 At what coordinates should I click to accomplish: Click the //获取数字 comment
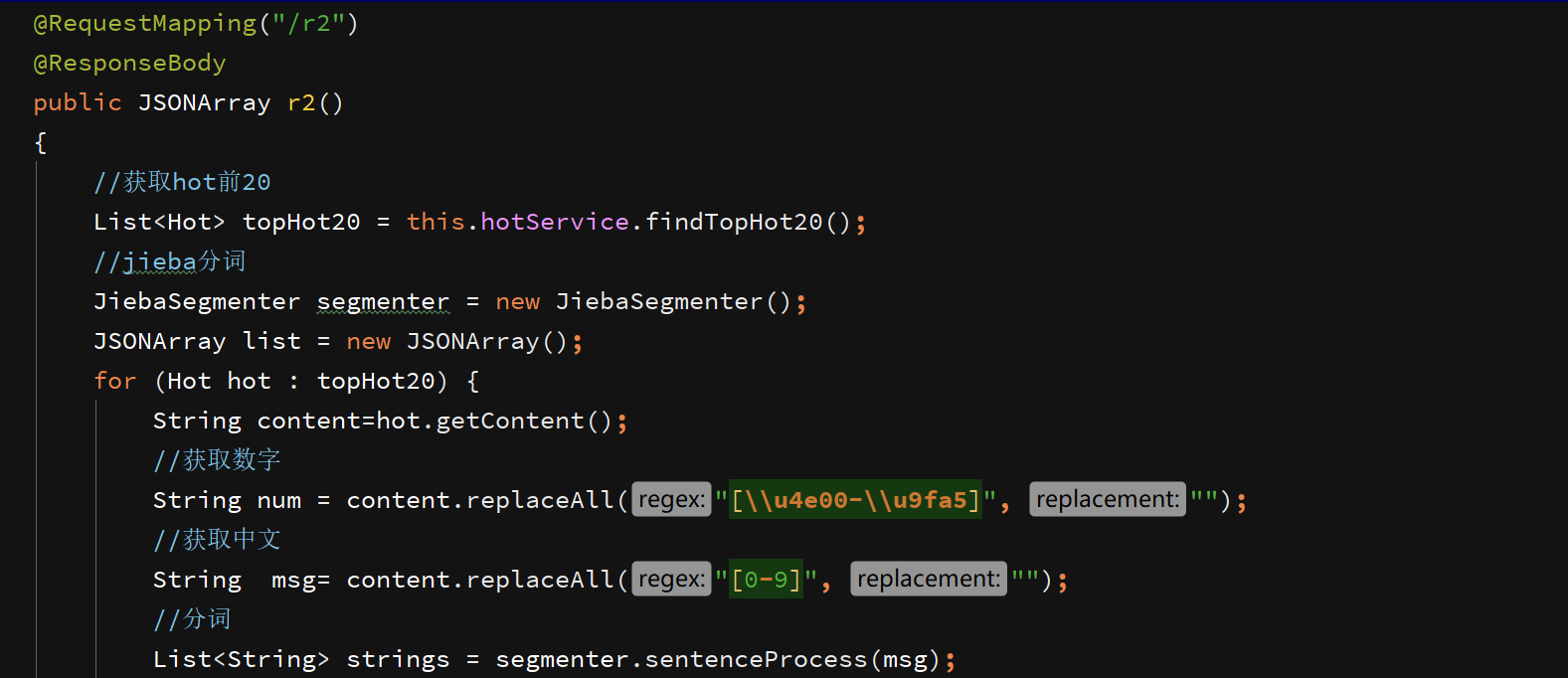tap(217, 460)
